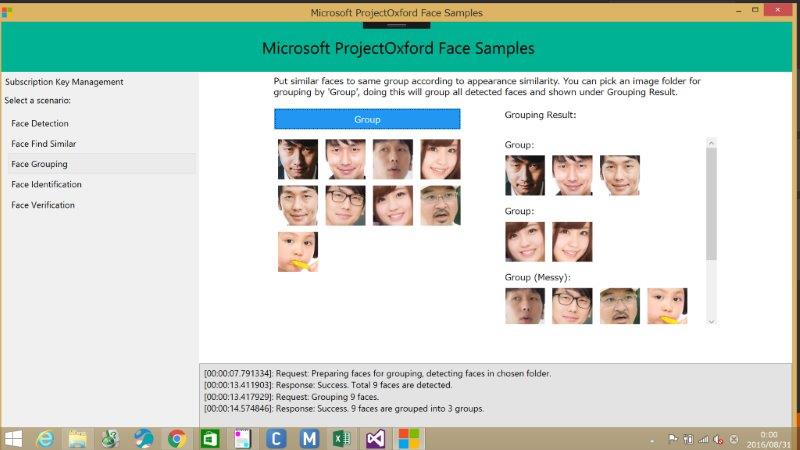Viewport: 800px width, 450px height.
Task: Open Internet Explorer from the taskbar
Action: click(45, 438)
